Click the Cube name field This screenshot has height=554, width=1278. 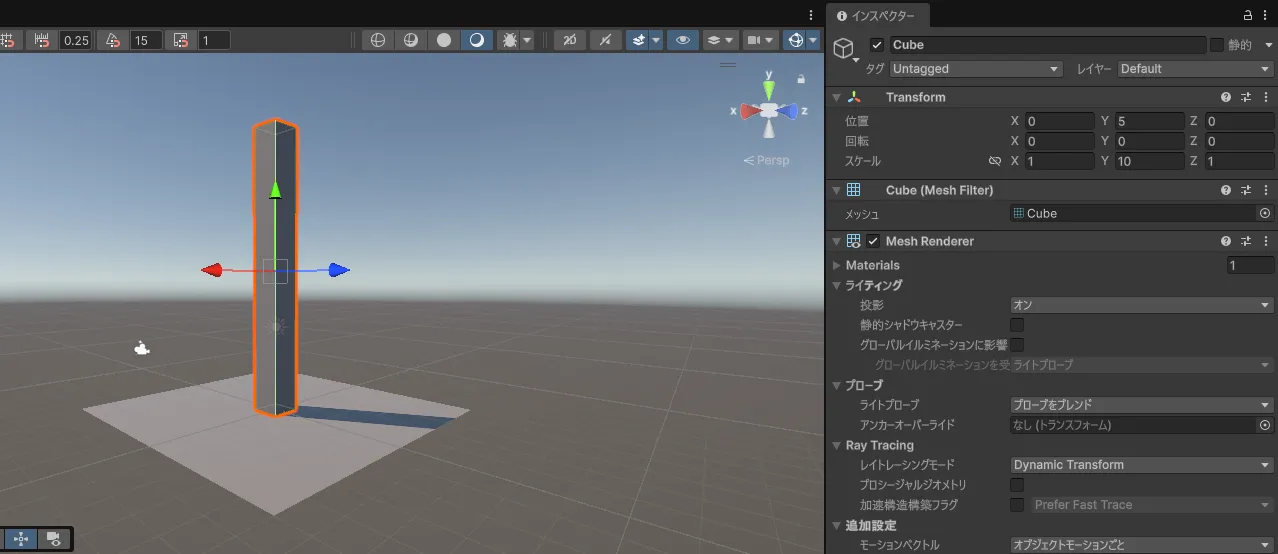[x=1047, y=45]
